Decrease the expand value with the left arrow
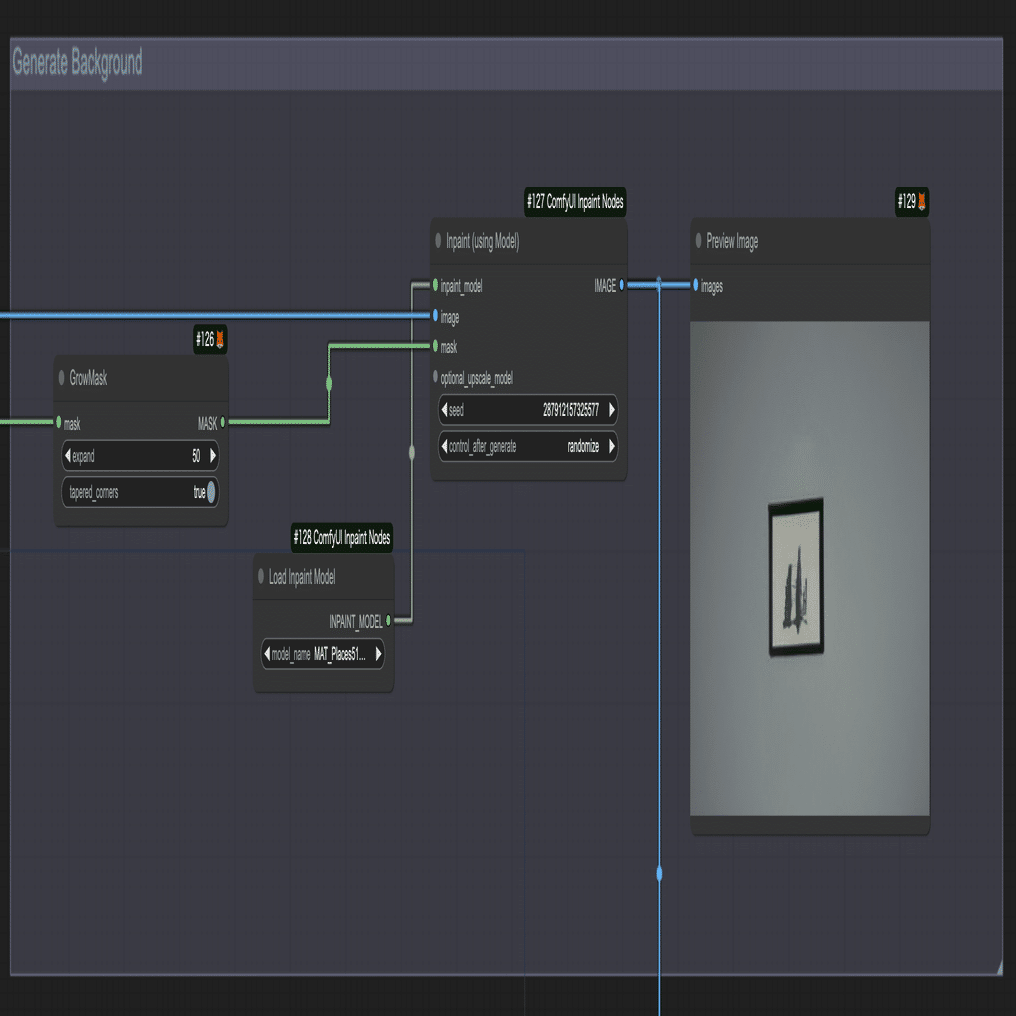 68,456
